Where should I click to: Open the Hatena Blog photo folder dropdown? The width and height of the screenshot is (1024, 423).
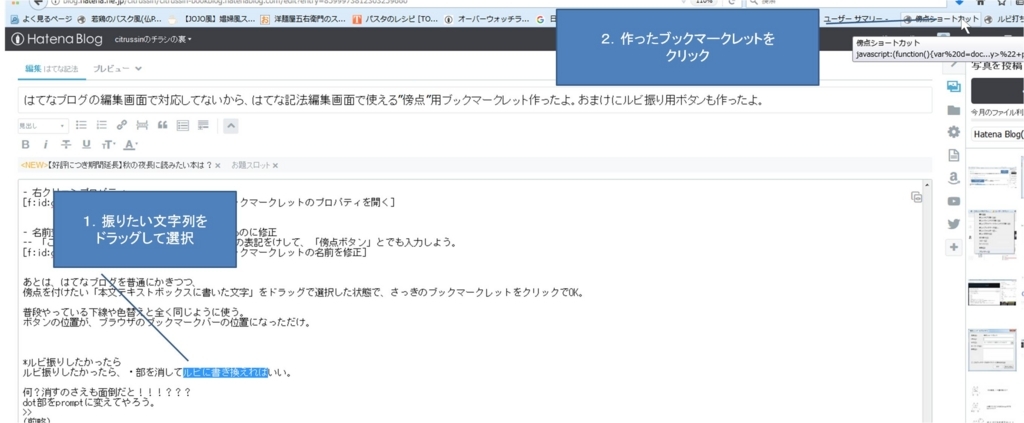(996, 134)
